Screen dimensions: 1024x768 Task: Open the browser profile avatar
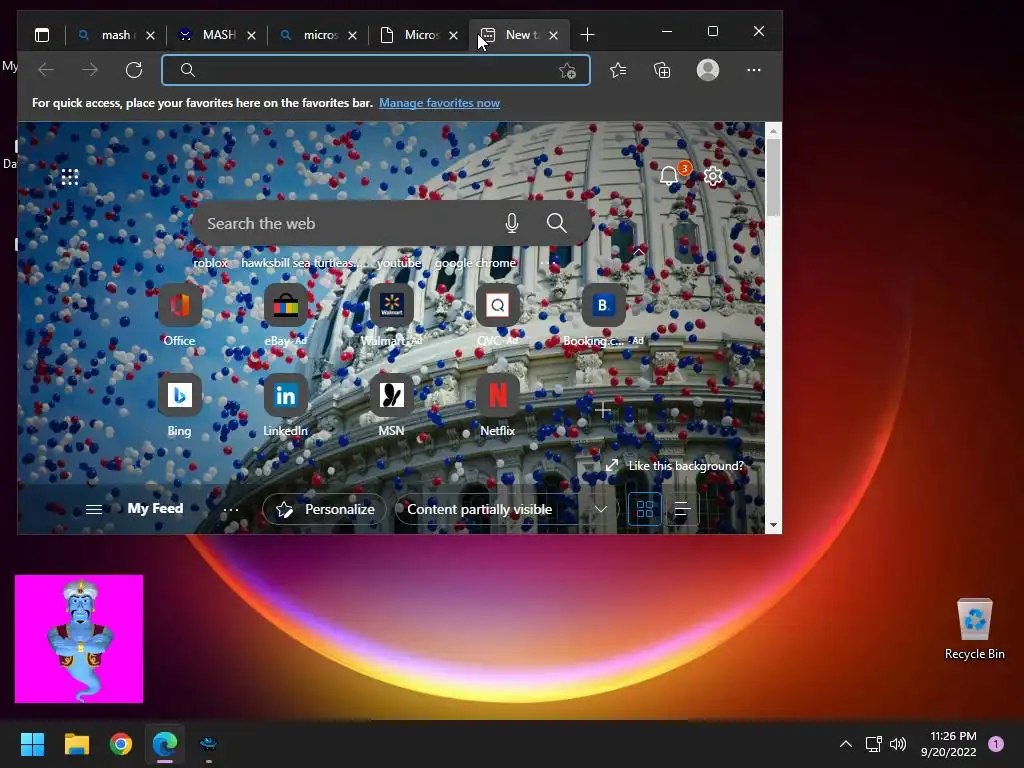coord(708,70)
